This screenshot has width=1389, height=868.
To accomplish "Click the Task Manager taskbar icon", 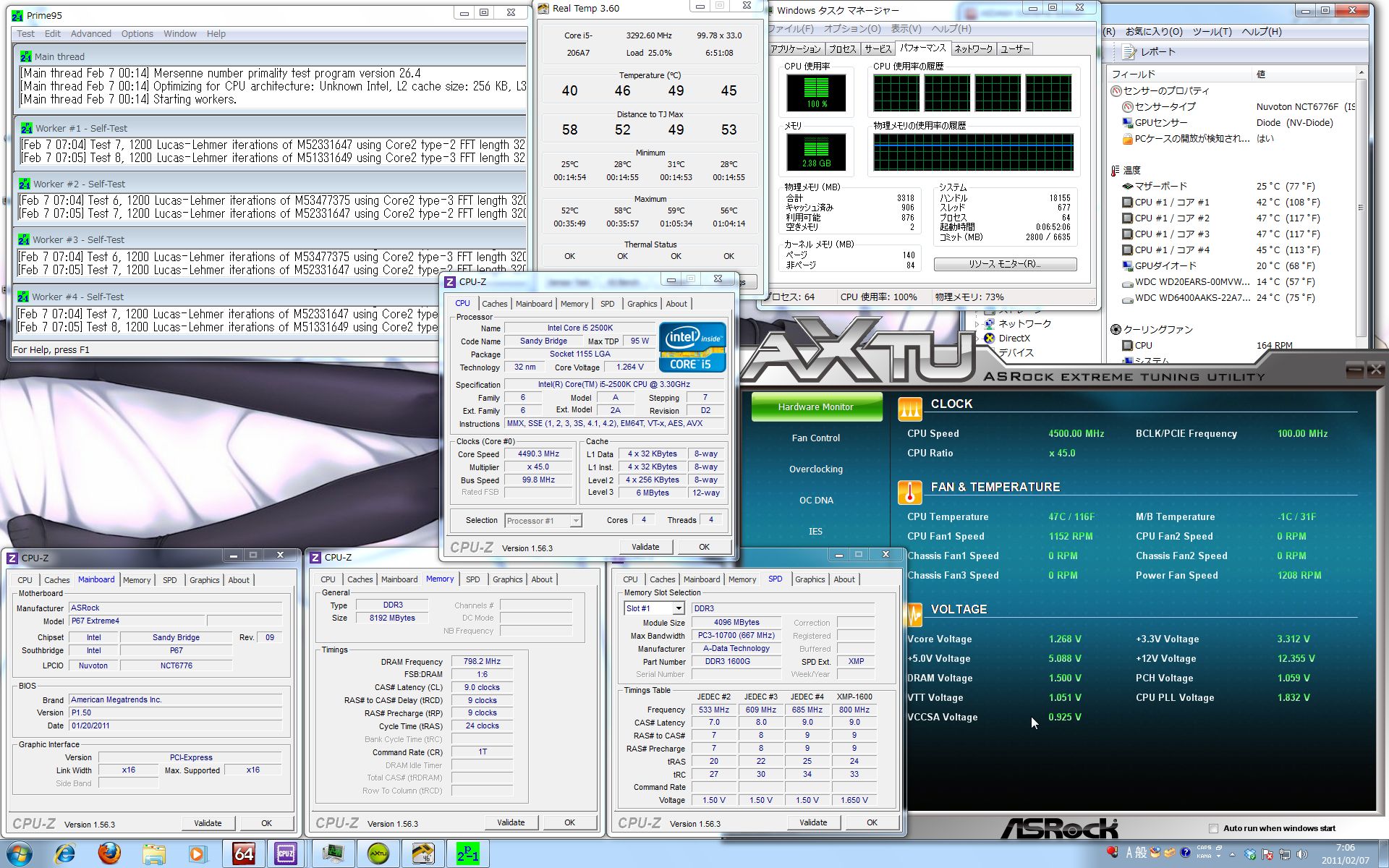I will point(333,854).
